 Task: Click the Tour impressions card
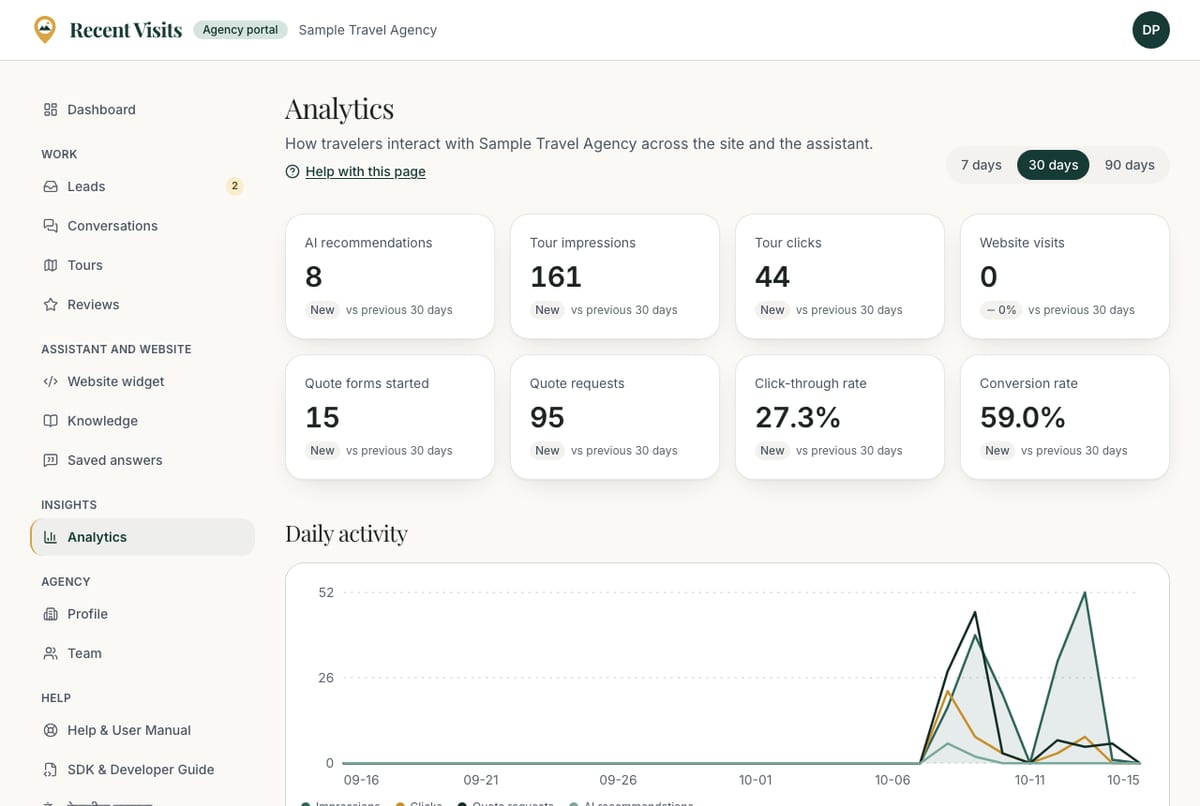coord(615,276)
